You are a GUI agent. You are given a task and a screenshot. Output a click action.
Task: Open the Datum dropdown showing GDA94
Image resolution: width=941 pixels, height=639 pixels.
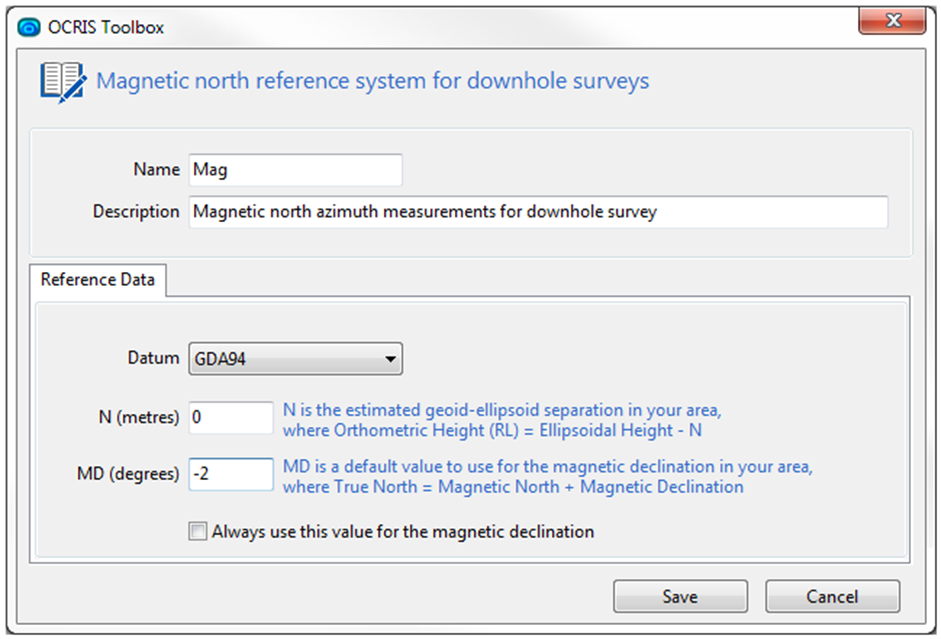tap(295, 359)
